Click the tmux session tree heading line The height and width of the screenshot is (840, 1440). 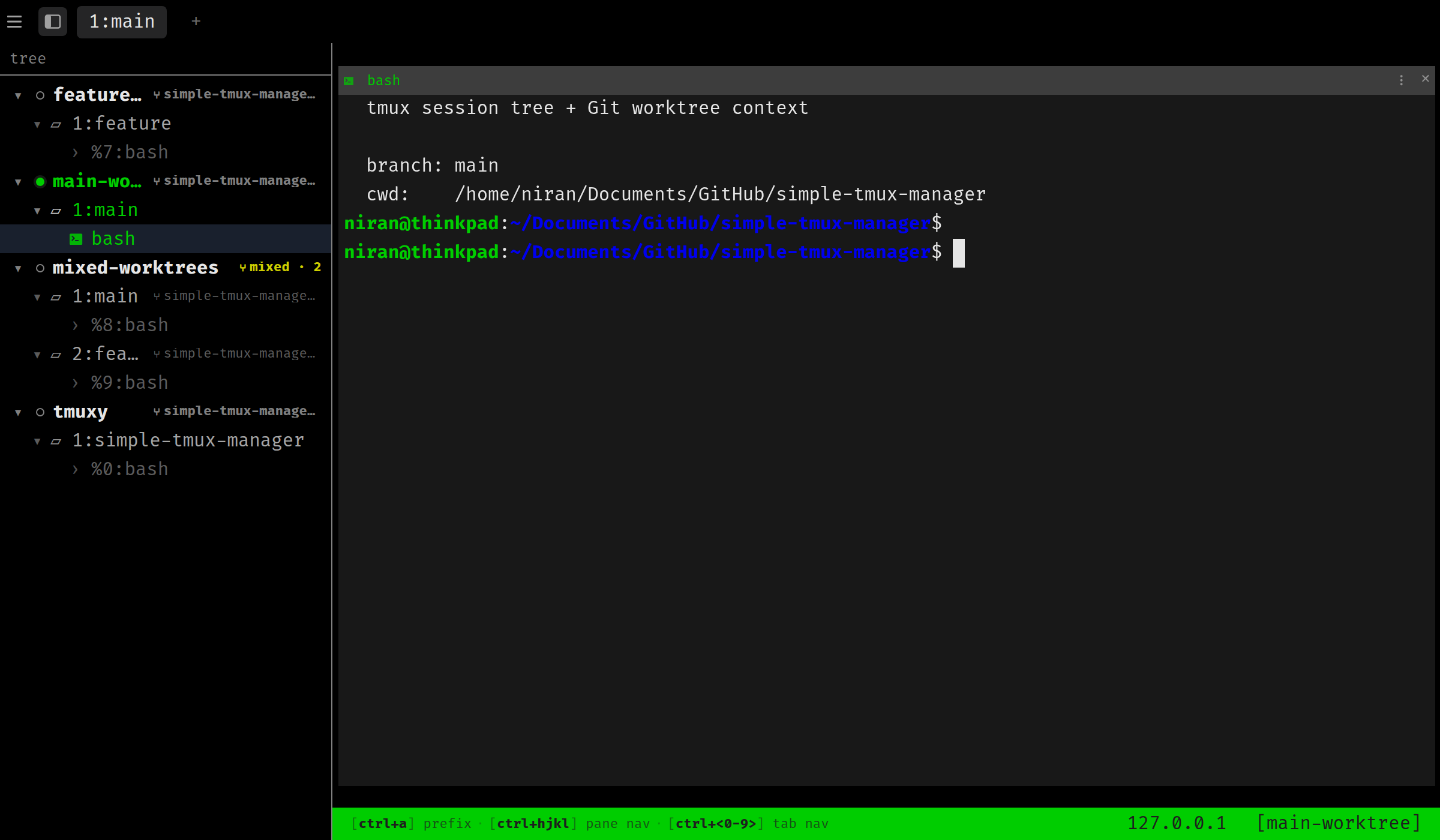pyautogui.click(x=587, y=108)
